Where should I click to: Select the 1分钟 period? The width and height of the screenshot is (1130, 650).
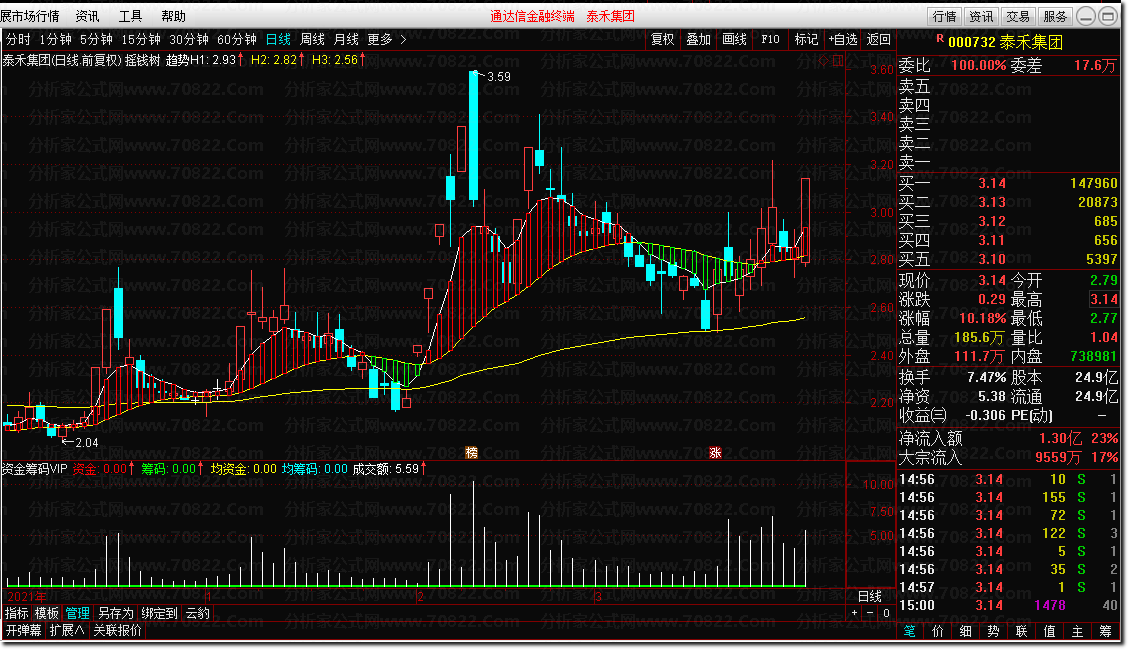click(x=55, y=40)
